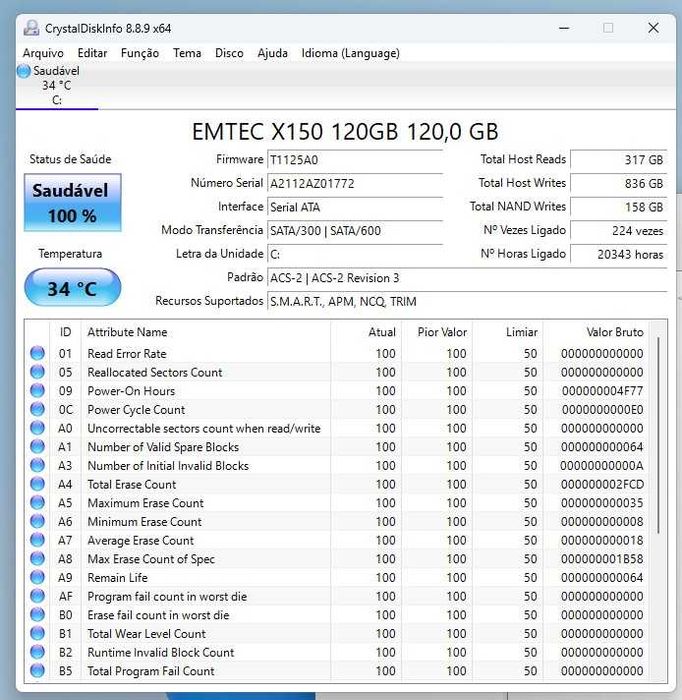Click the status orb for Maximum Erase Count

coord(37,503)
